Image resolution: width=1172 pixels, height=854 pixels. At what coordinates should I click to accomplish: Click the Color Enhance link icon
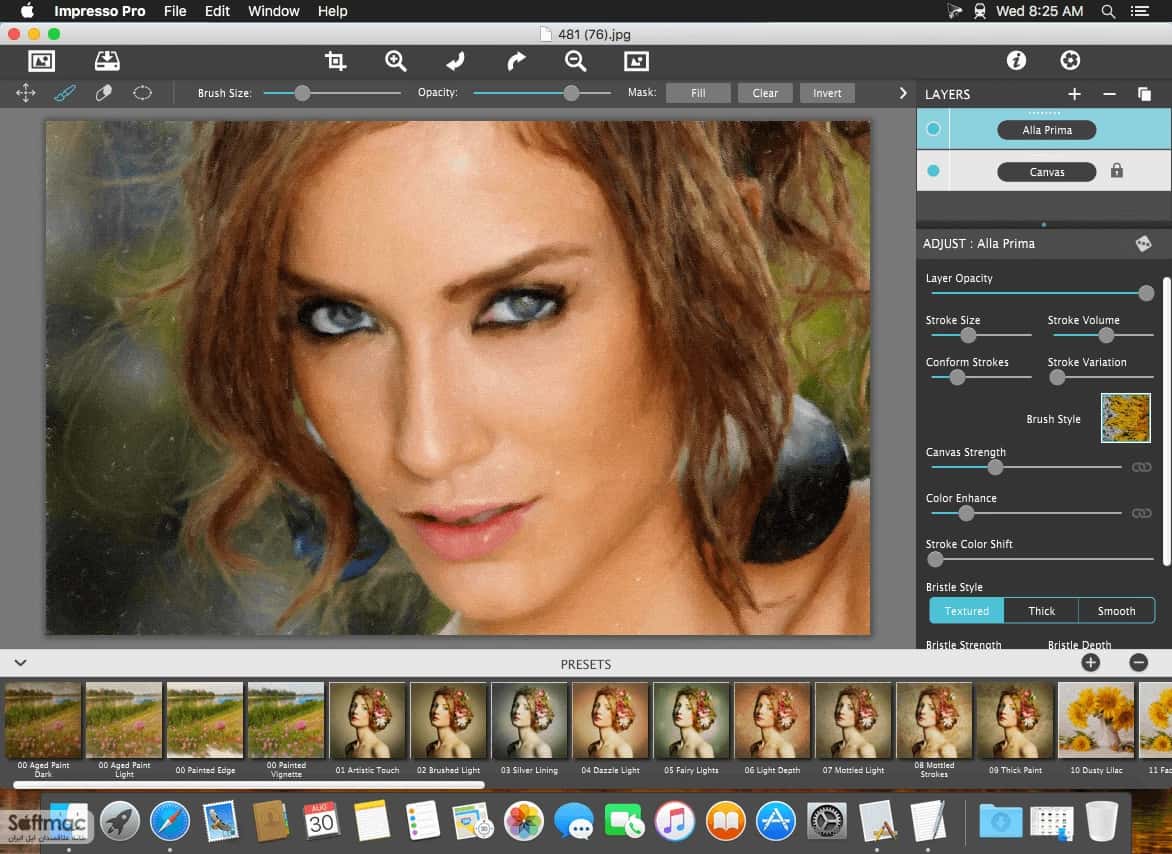click(1141, 513)
